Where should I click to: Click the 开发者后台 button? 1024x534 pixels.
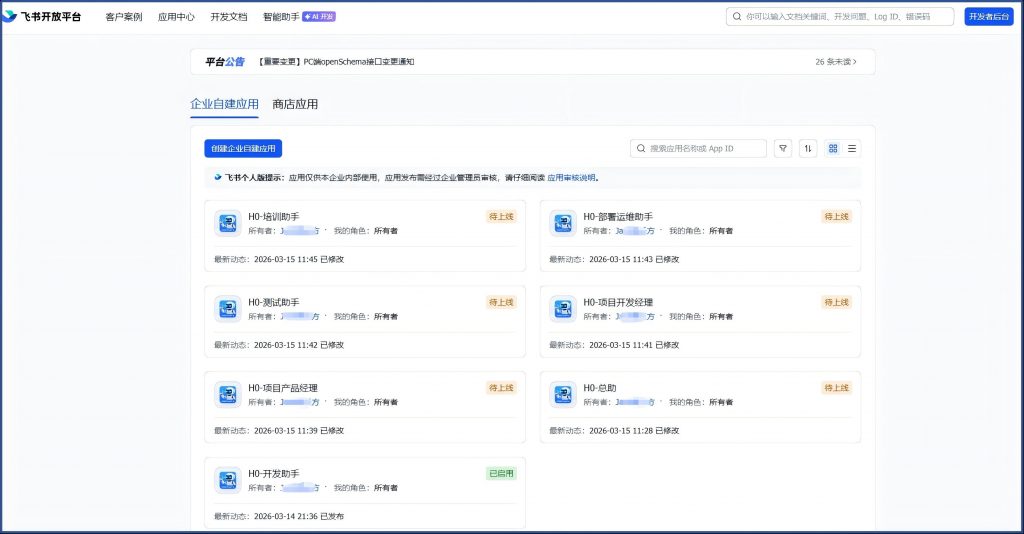tap(989, 17)
